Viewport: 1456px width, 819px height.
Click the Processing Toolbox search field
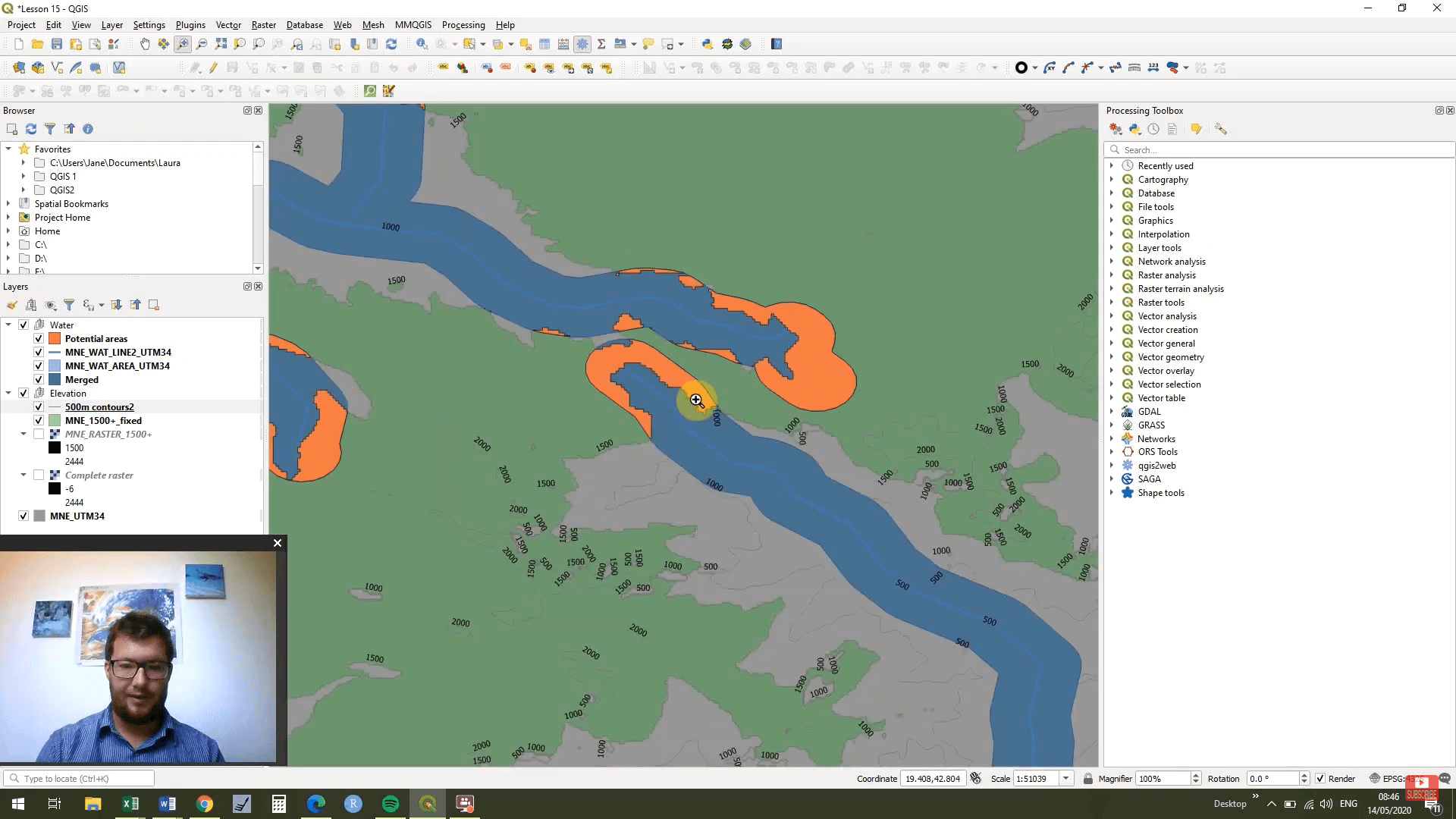pyautogui.click(x=1280, y=150)
